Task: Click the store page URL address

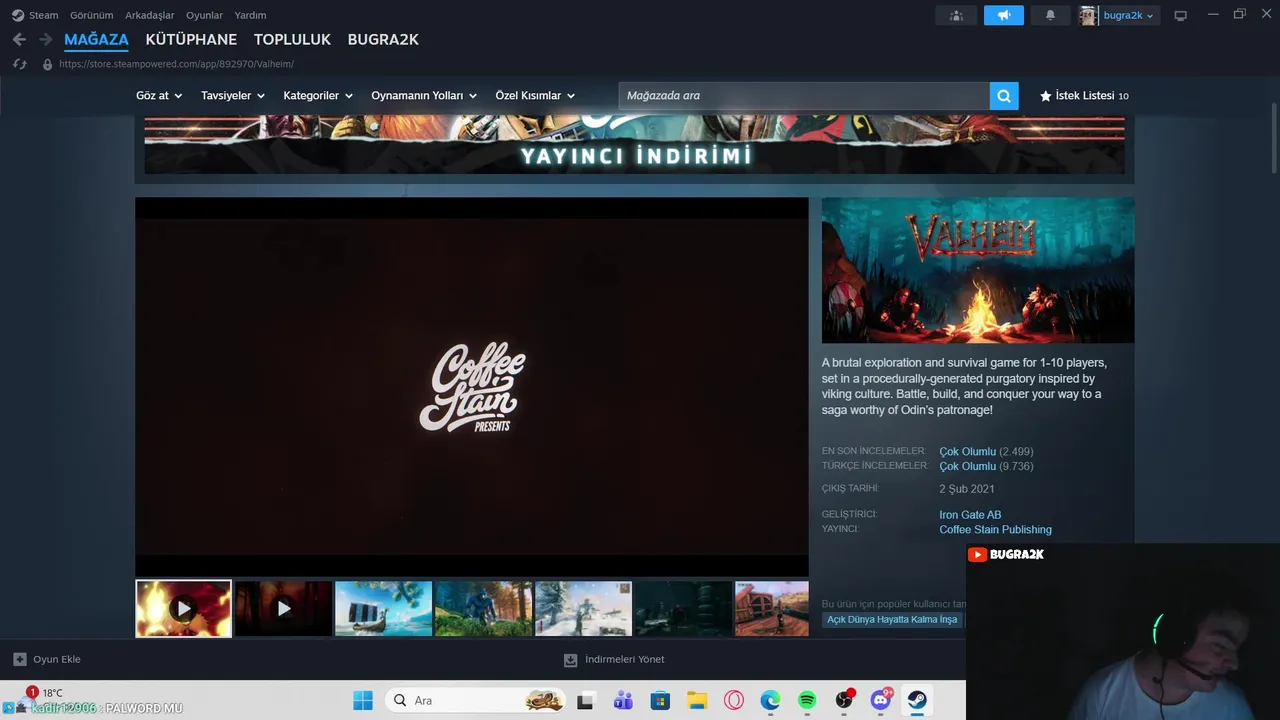Action: [x=176, y=64]
